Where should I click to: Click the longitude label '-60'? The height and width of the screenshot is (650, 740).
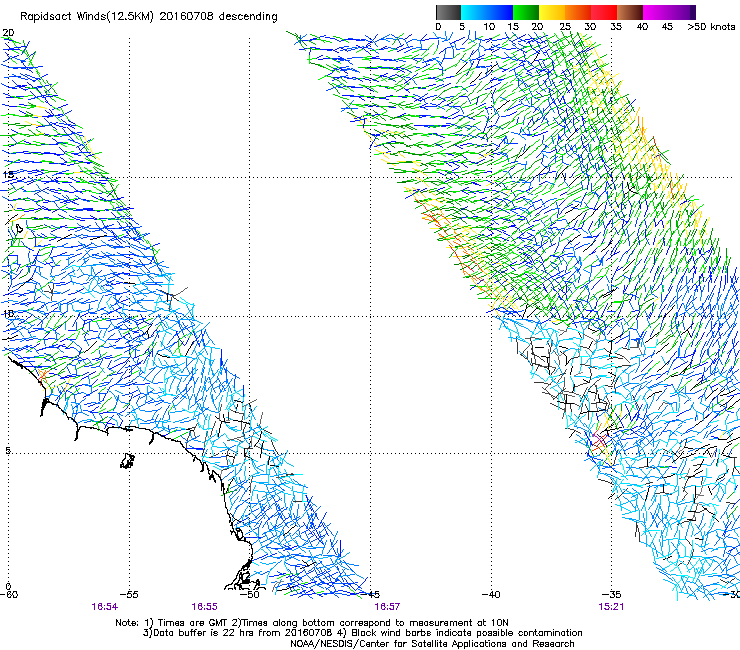point(8,594)
